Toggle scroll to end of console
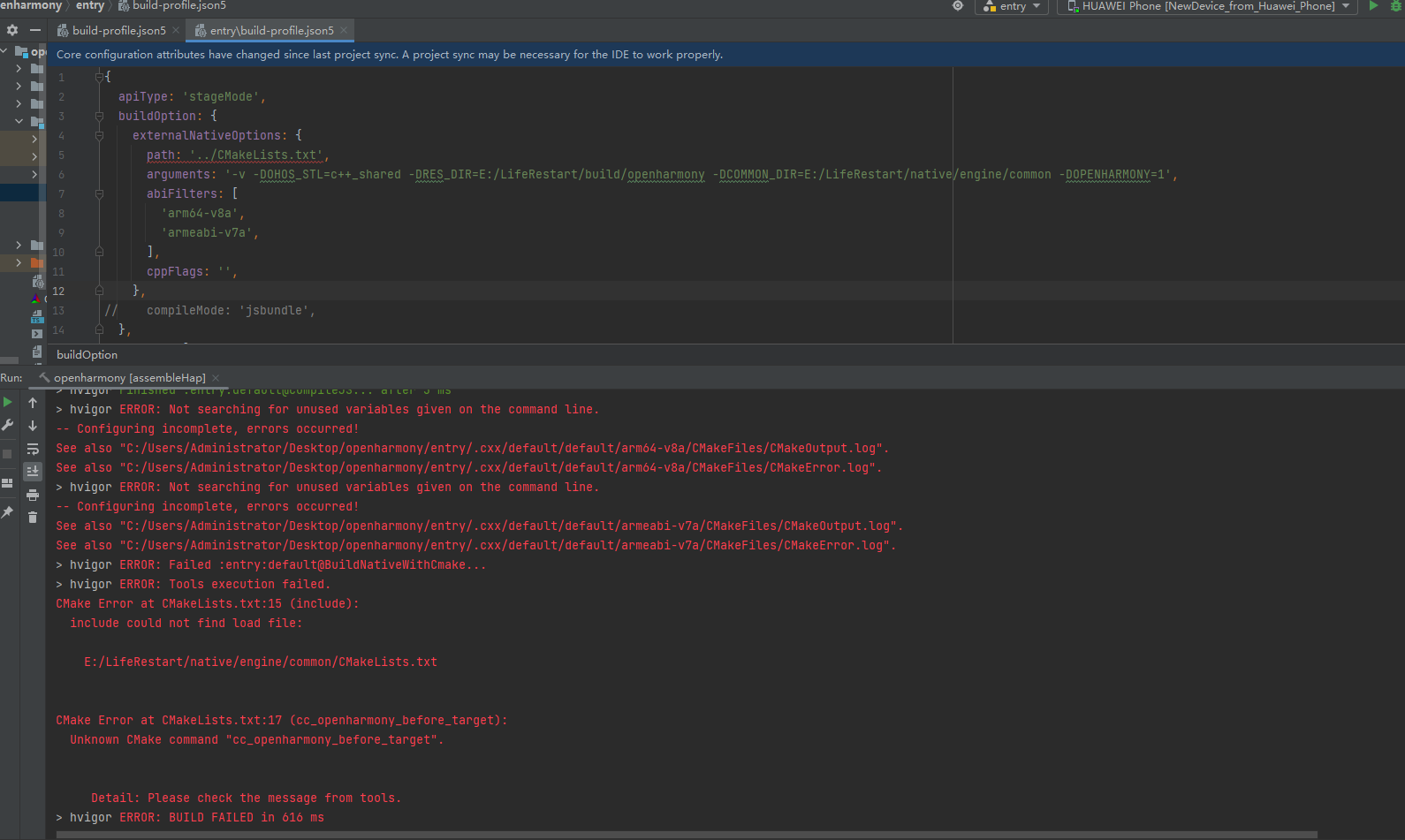Image resolution: width=1405 pixels, height=840 pixels. [x=33, y=472]
